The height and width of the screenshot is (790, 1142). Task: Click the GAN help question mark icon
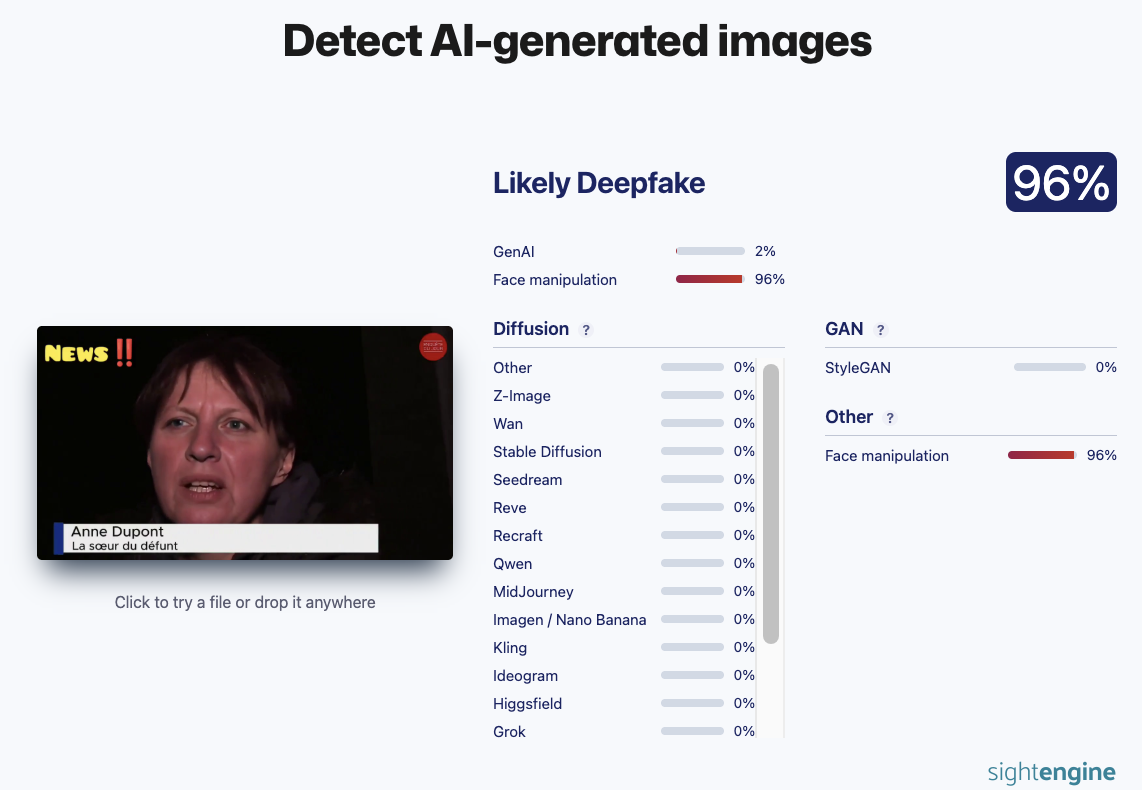coord(881,330)
